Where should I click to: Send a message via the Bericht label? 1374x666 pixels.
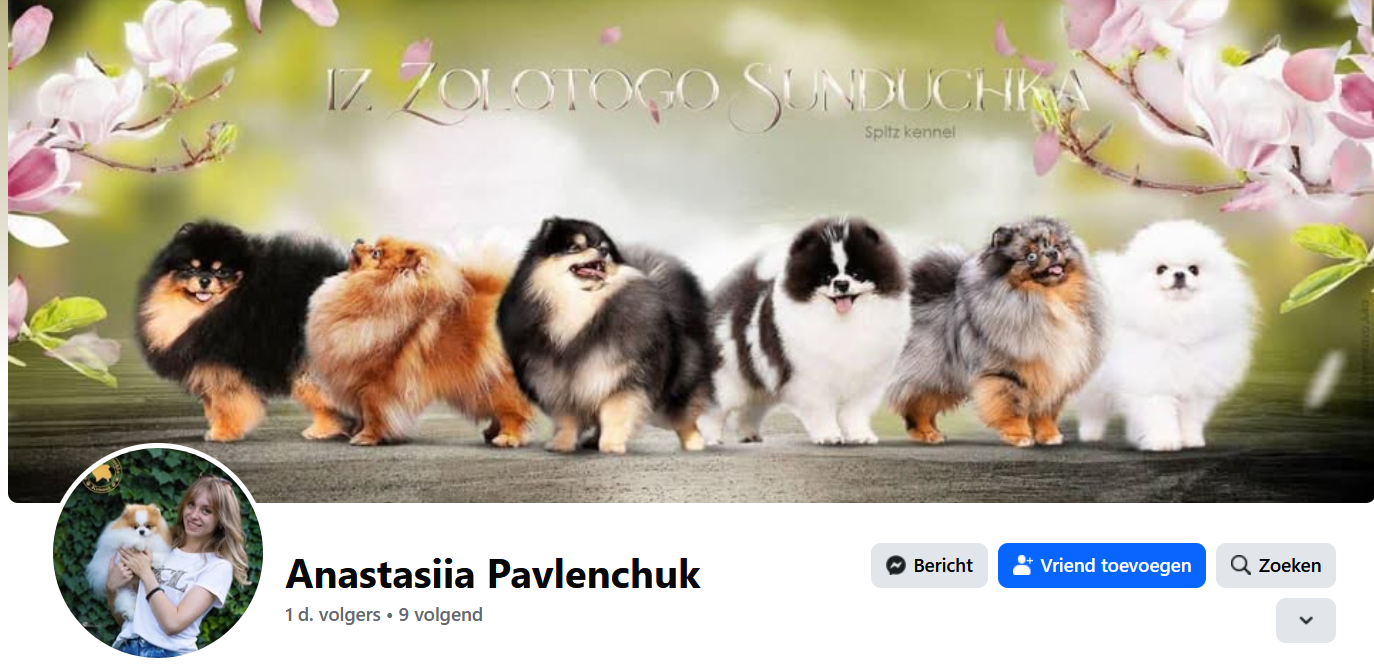click(943, 566)
